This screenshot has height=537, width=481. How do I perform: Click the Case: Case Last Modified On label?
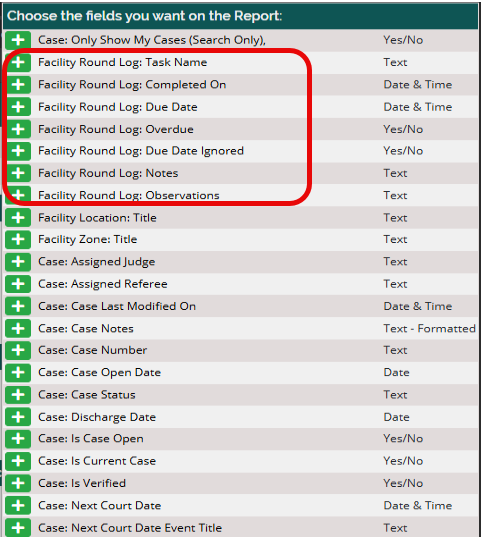click(x=117, y=306)
